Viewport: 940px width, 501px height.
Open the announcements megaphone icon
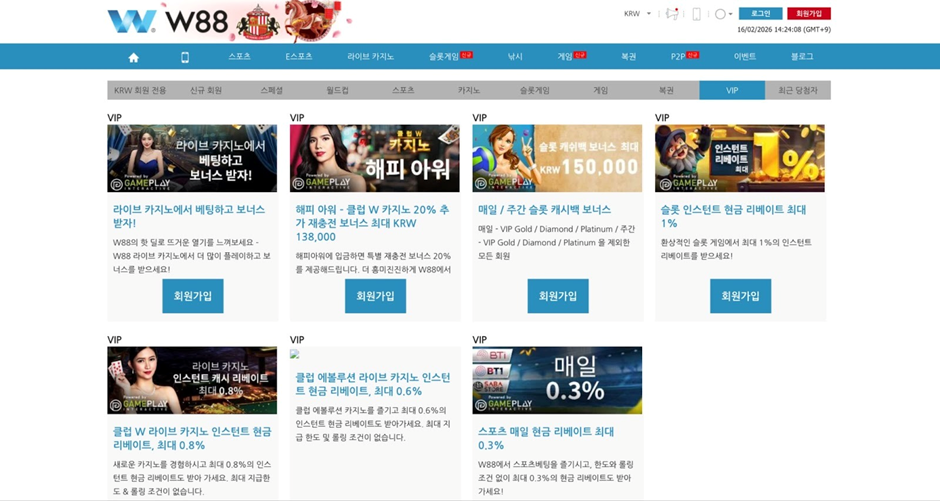point(672,14)
